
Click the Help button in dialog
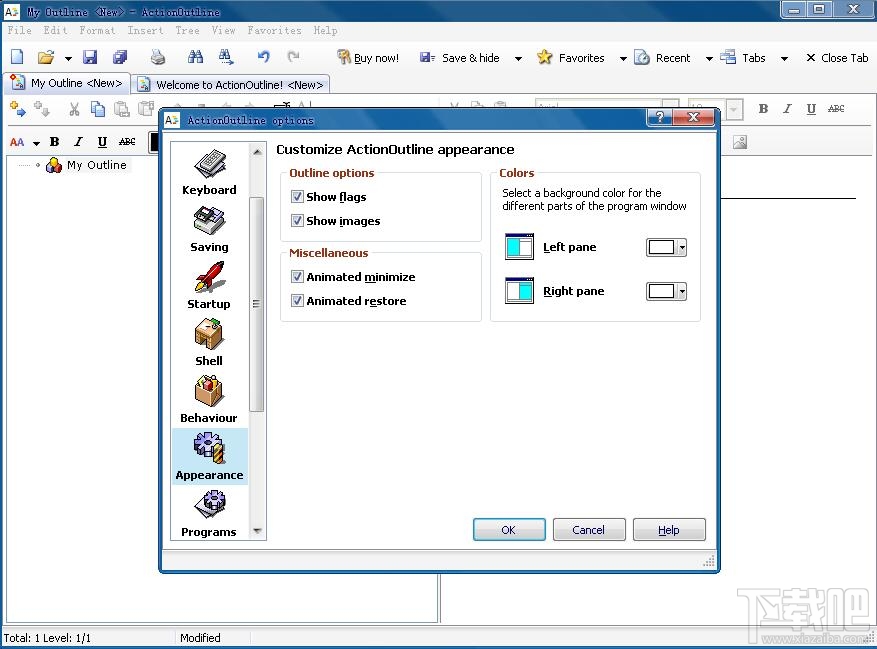(x=669, y=529)
